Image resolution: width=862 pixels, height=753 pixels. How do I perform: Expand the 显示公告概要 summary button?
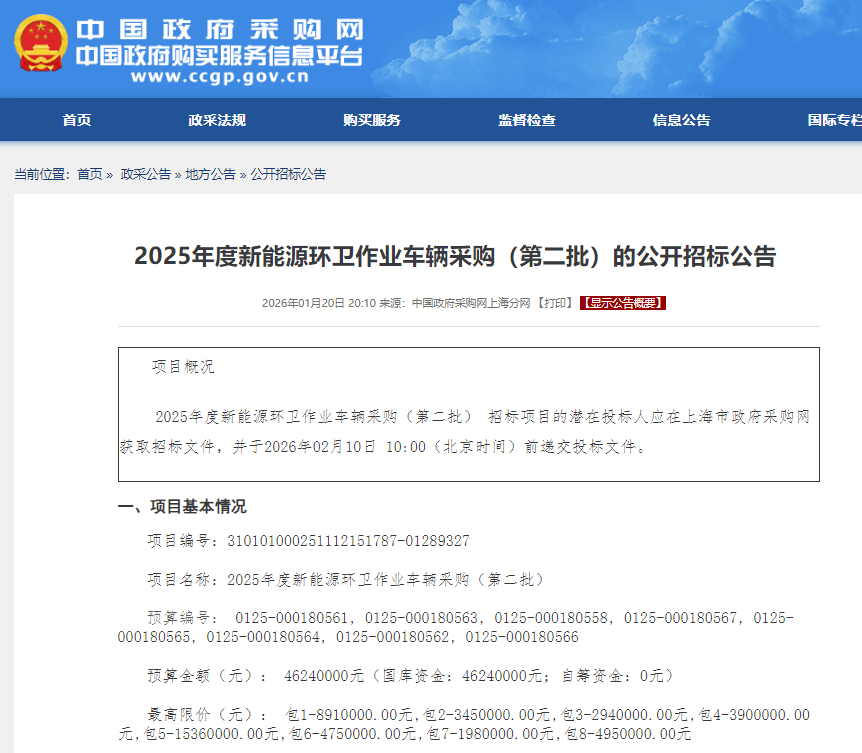tap(623, 303)
